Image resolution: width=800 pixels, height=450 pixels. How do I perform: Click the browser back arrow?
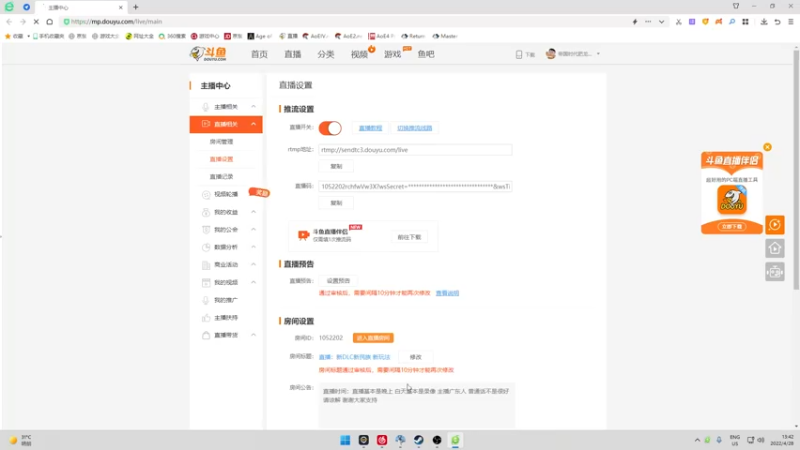pos(9,21)
